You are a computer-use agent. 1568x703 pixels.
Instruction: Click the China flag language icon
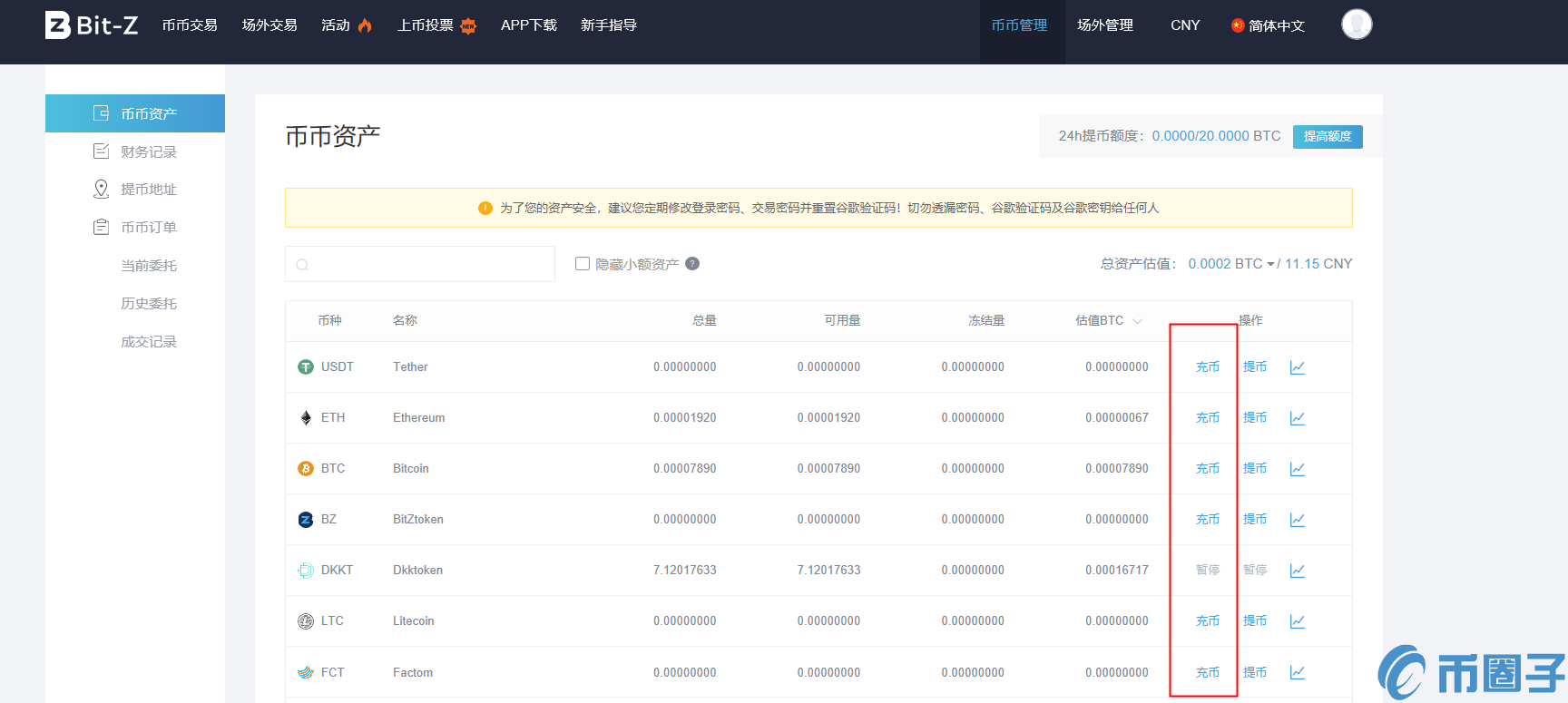click(1238, 25)
